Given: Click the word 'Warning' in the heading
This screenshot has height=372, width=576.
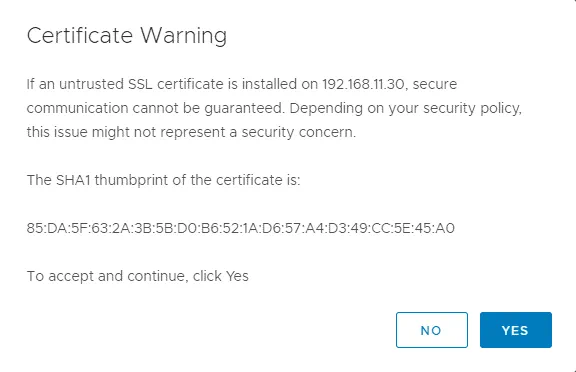Looking at the screenshot, I should click(183, 36).
